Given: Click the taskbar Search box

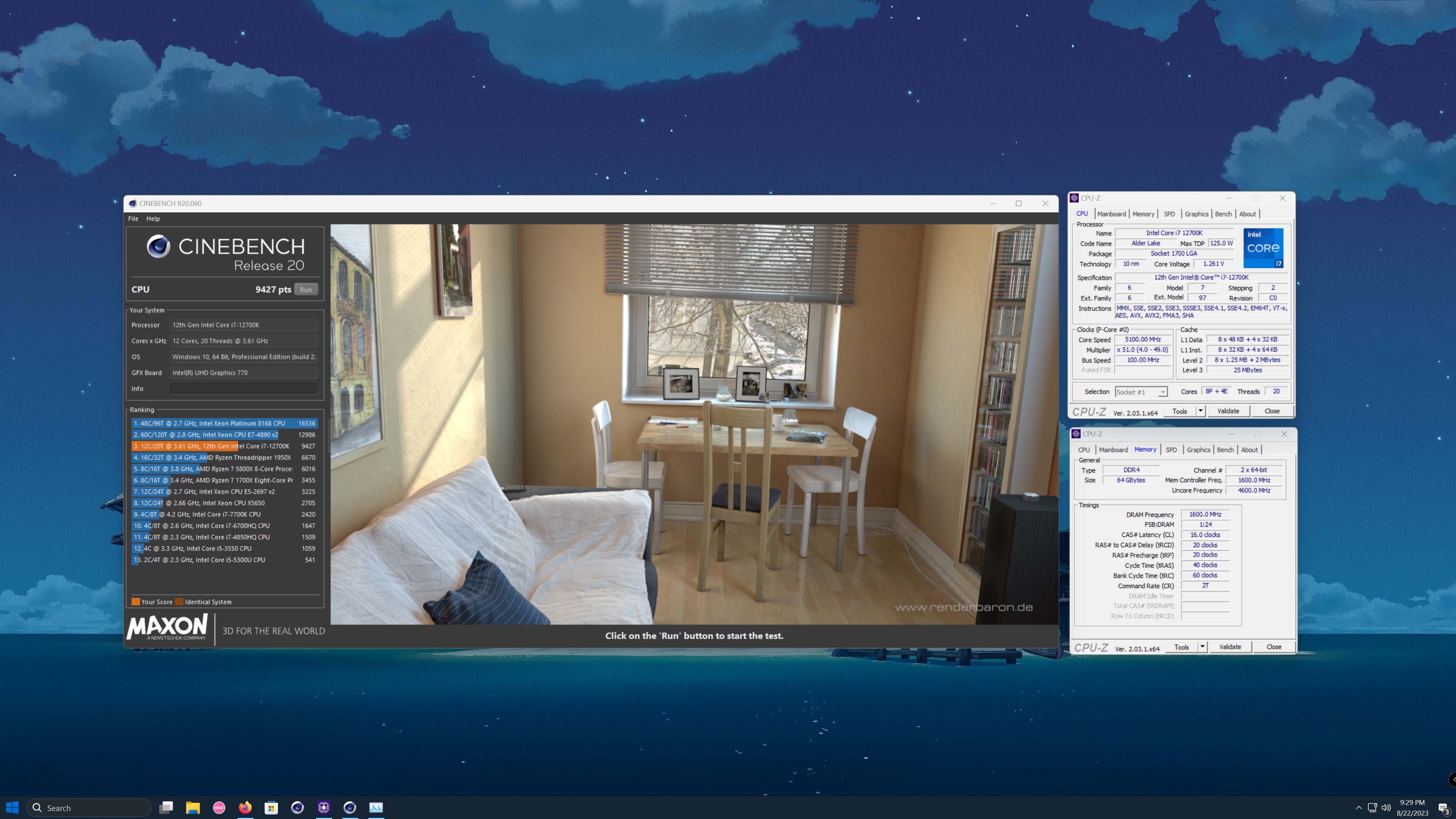Looking at the screenshot, I should 89,807.
